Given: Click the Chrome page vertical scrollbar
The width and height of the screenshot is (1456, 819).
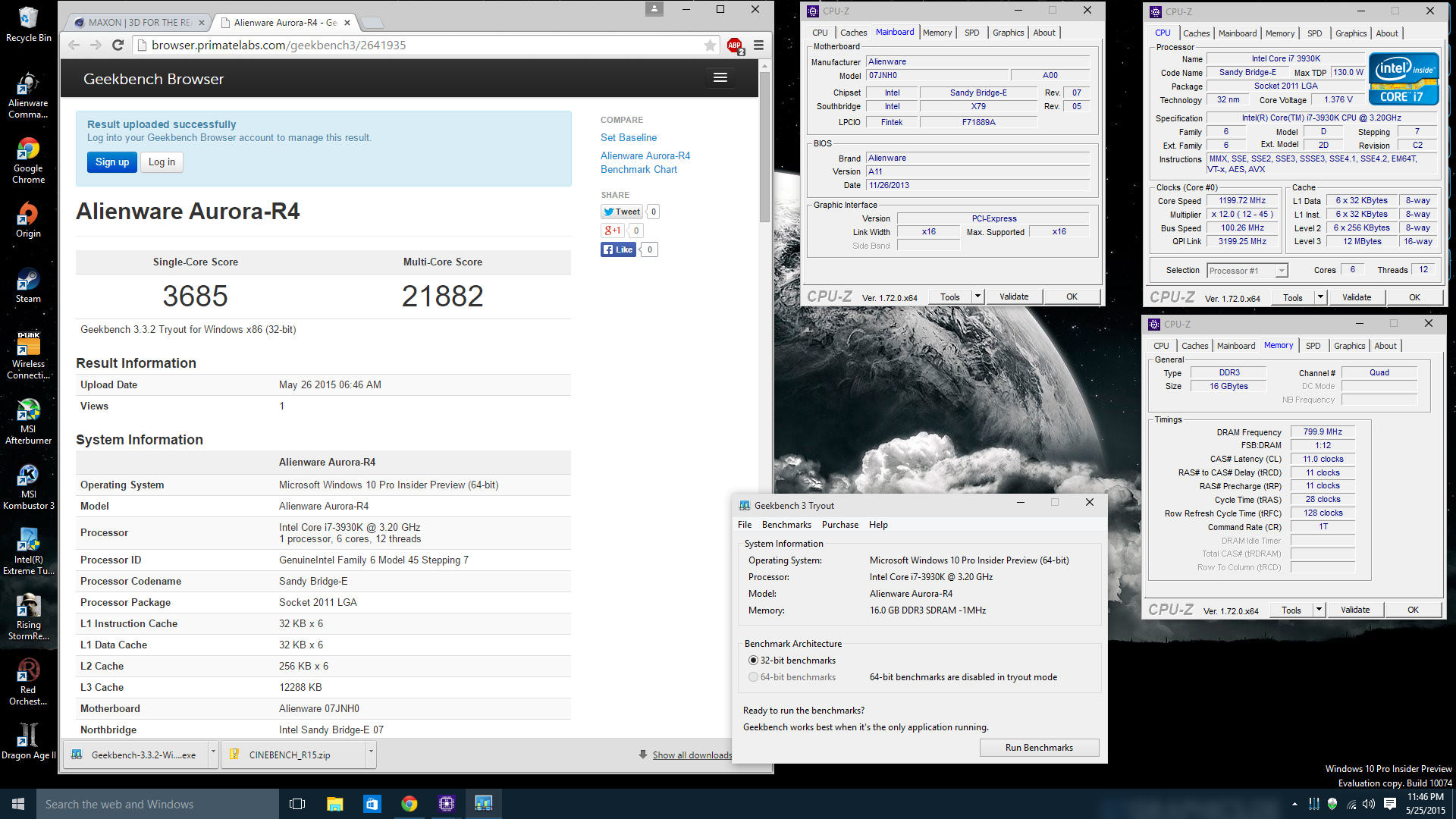Looking at the screenshot, I should pos(765,146).
